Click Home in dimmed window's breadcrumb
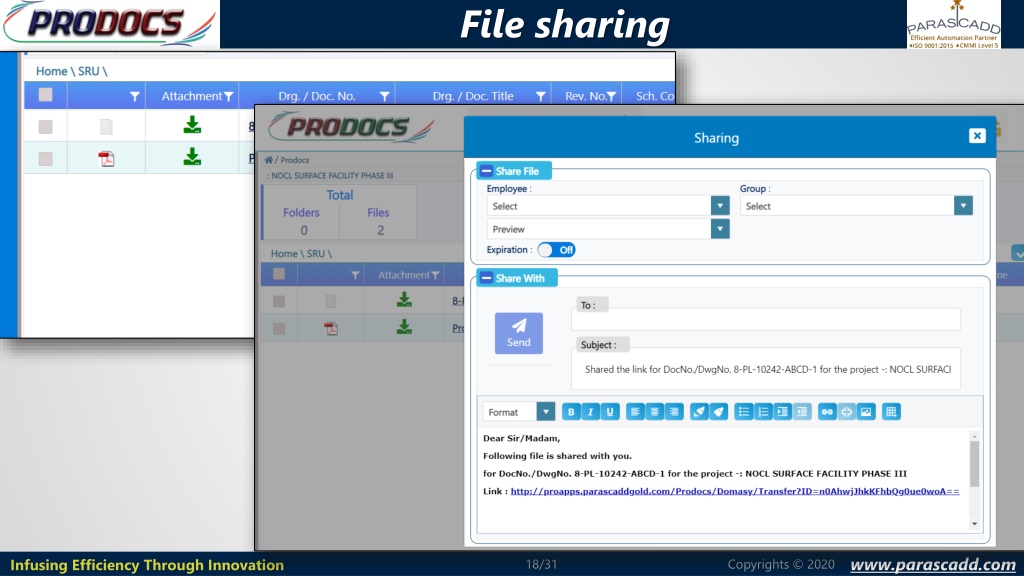 pos(284,253)
